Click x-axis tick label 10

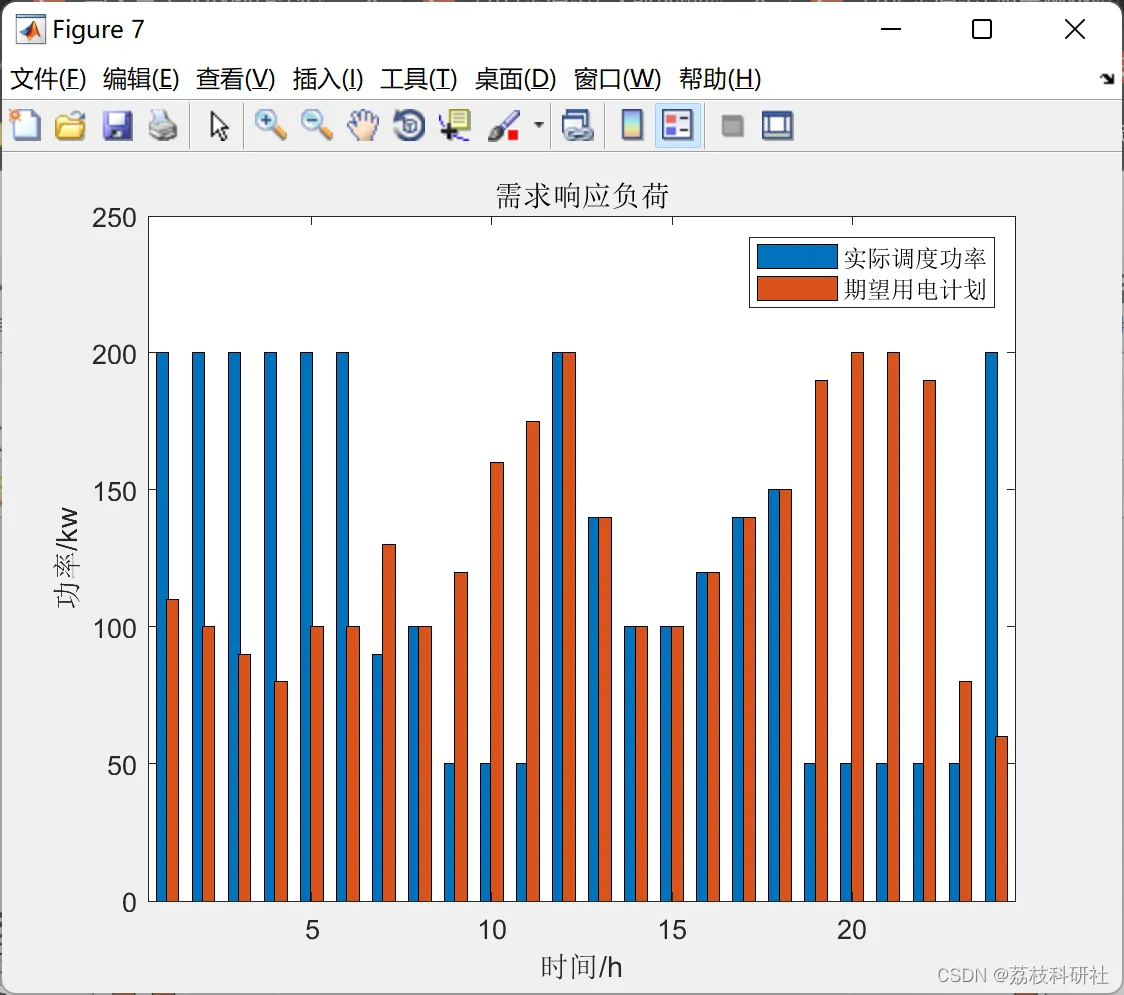point(492,930)
